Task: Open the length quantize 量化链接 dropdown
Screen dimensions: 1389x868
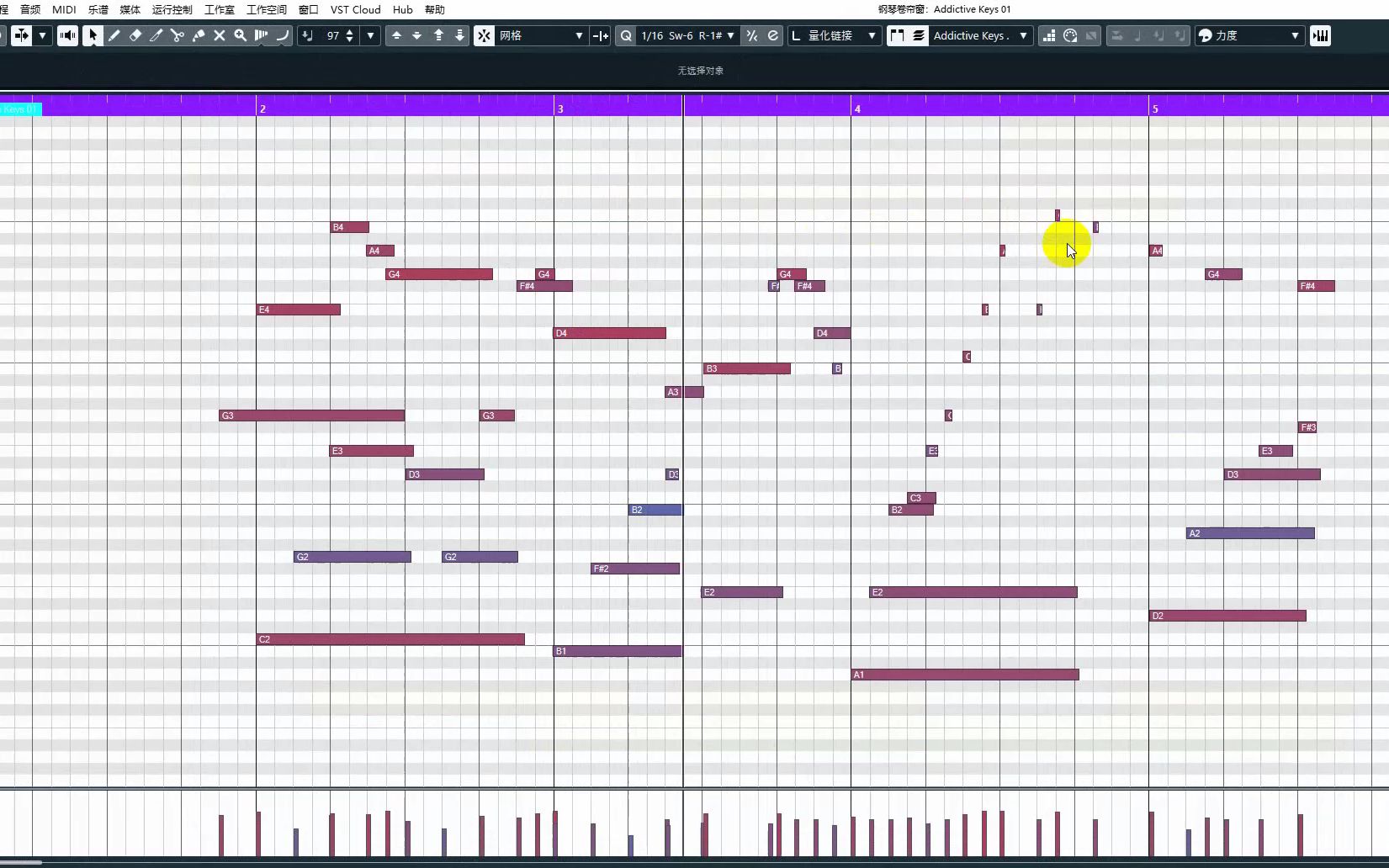Action: 834,35
